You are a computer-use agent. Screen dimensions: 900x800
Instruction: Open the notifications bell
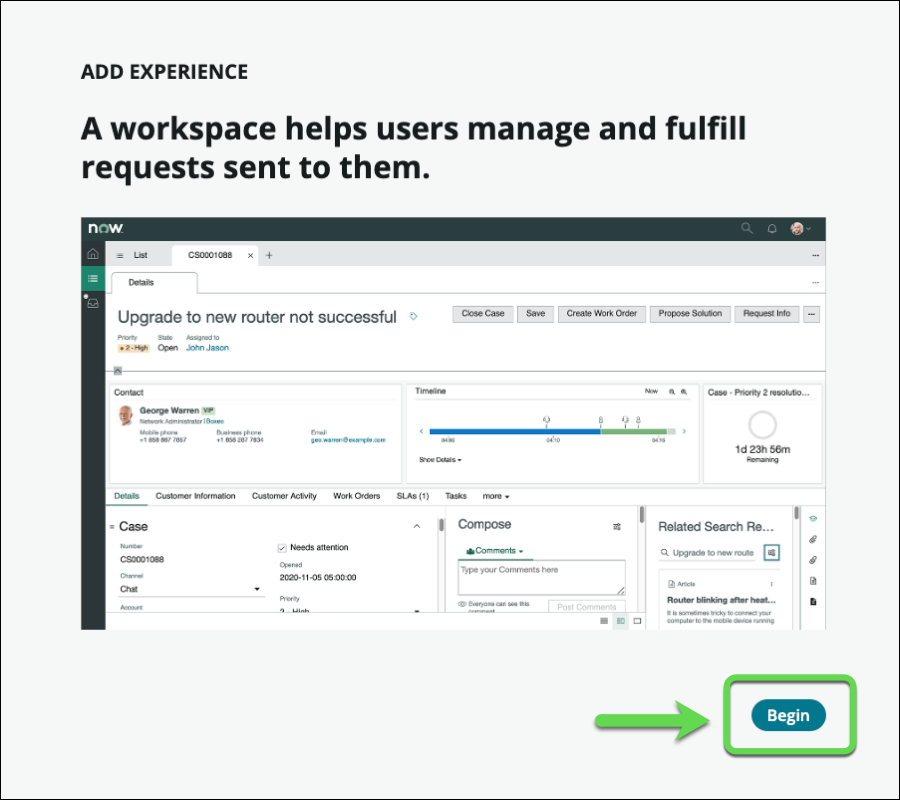click(x=772, y=228)
